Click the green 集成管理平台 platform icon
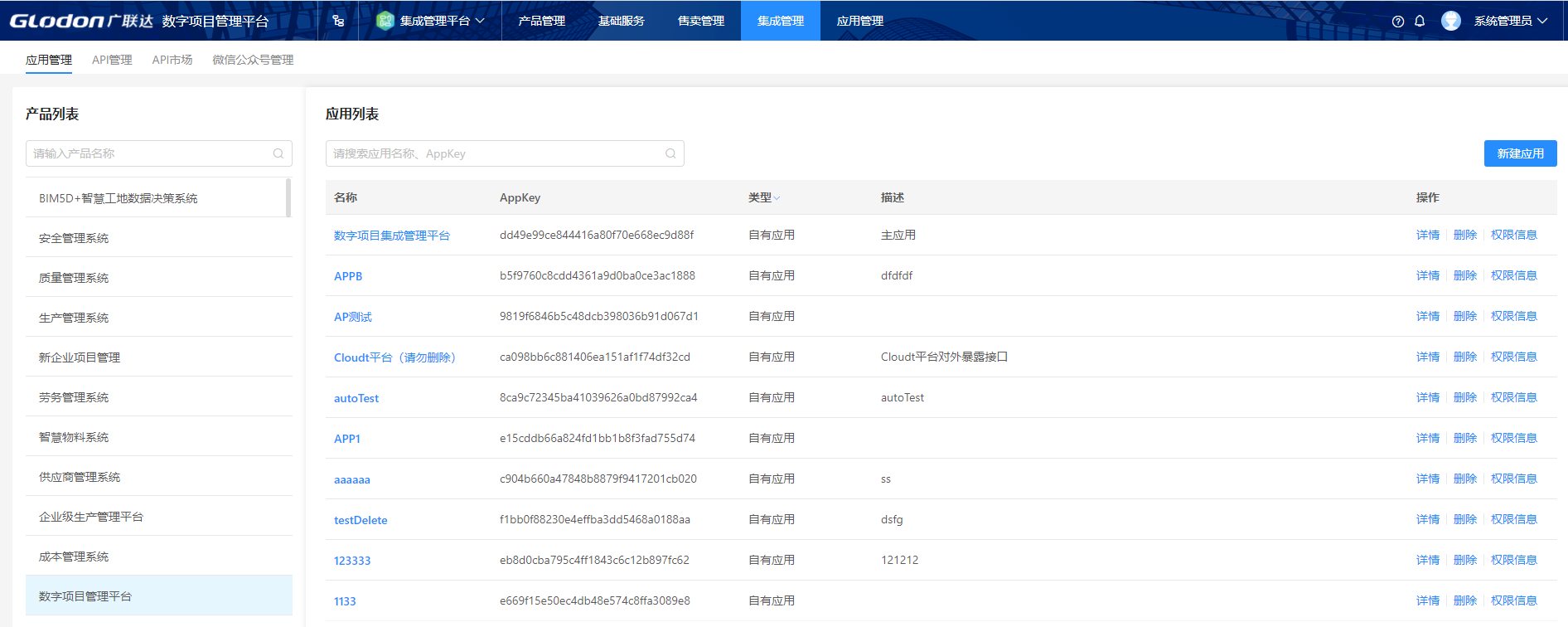 (x=385, y=21)
